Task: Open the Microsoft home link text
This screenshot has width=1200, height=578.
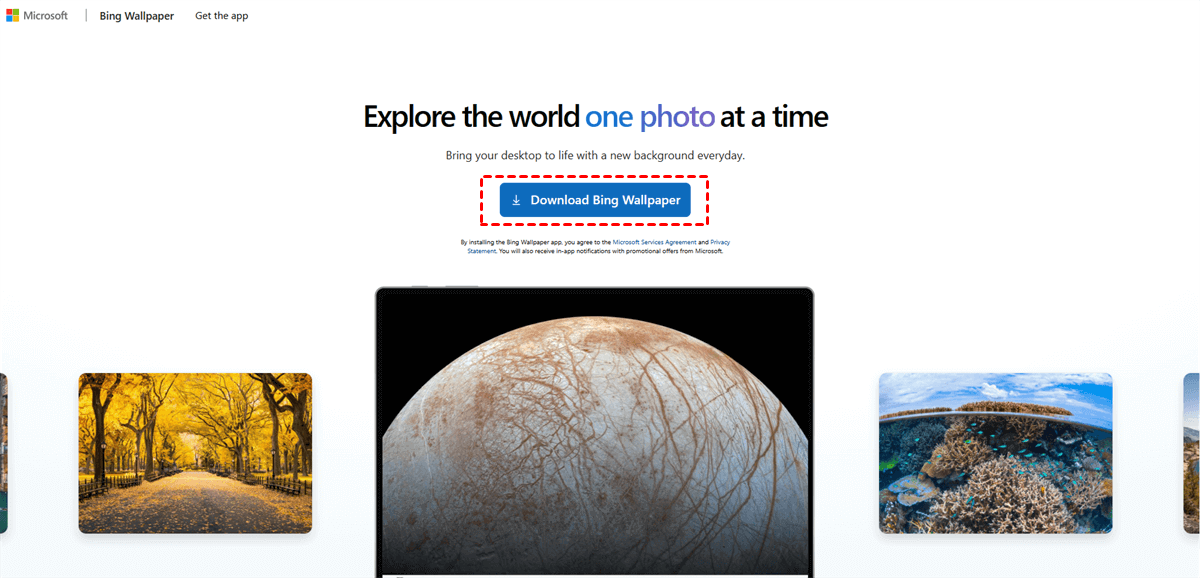Action: pos(46,16)
